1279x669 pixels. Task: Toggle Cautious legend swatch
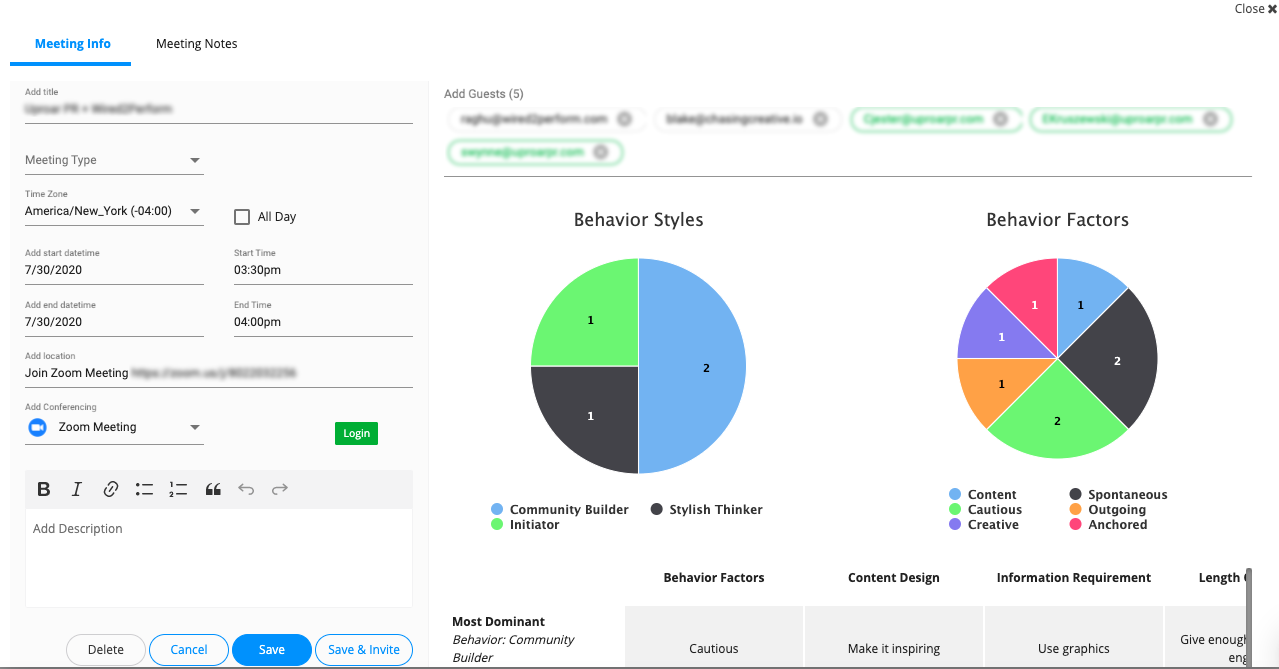click(x=955, y=510)
